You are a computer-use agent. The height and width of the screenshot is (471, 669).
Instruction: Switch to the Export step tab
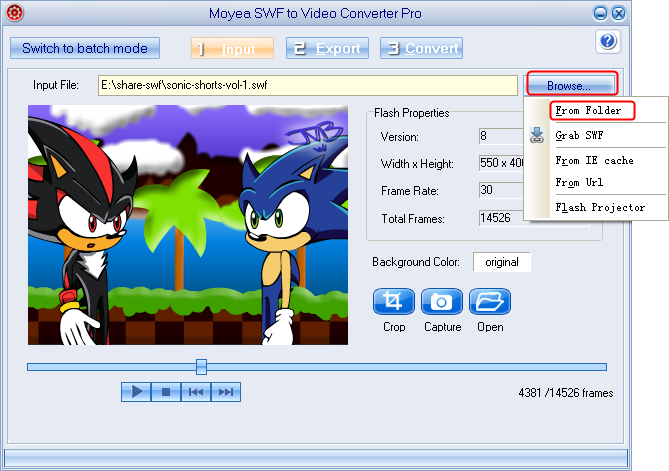(x=327, y=48)
